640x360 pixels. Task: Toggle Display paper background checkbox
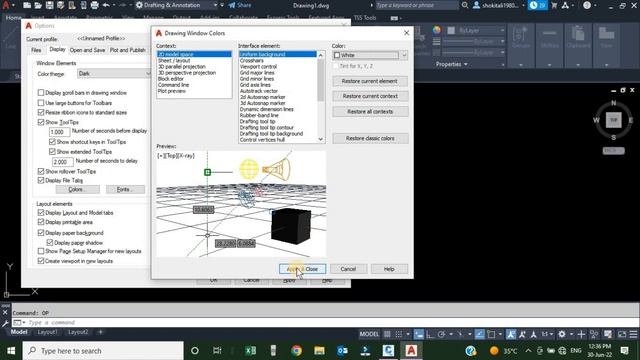(41, 233)
